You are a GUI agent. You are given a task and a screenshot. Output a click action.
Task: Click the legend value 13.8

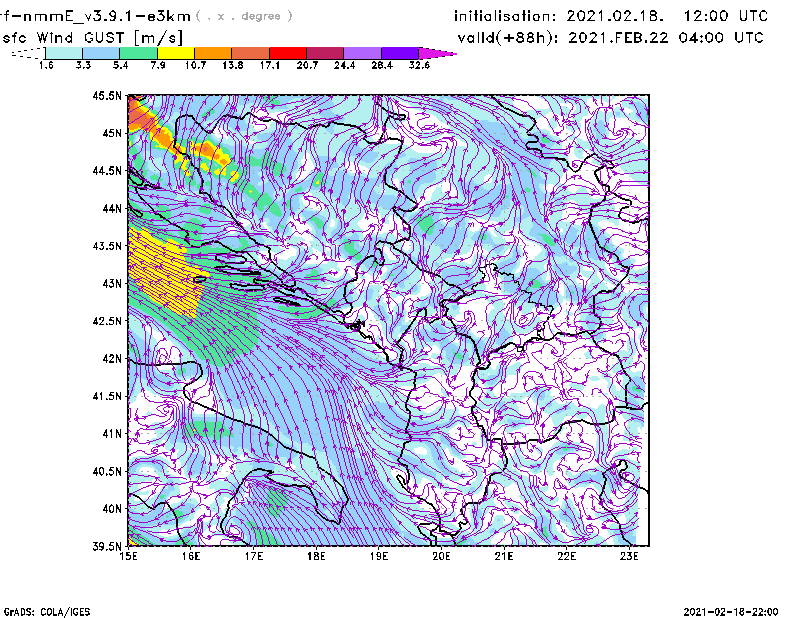233,65
